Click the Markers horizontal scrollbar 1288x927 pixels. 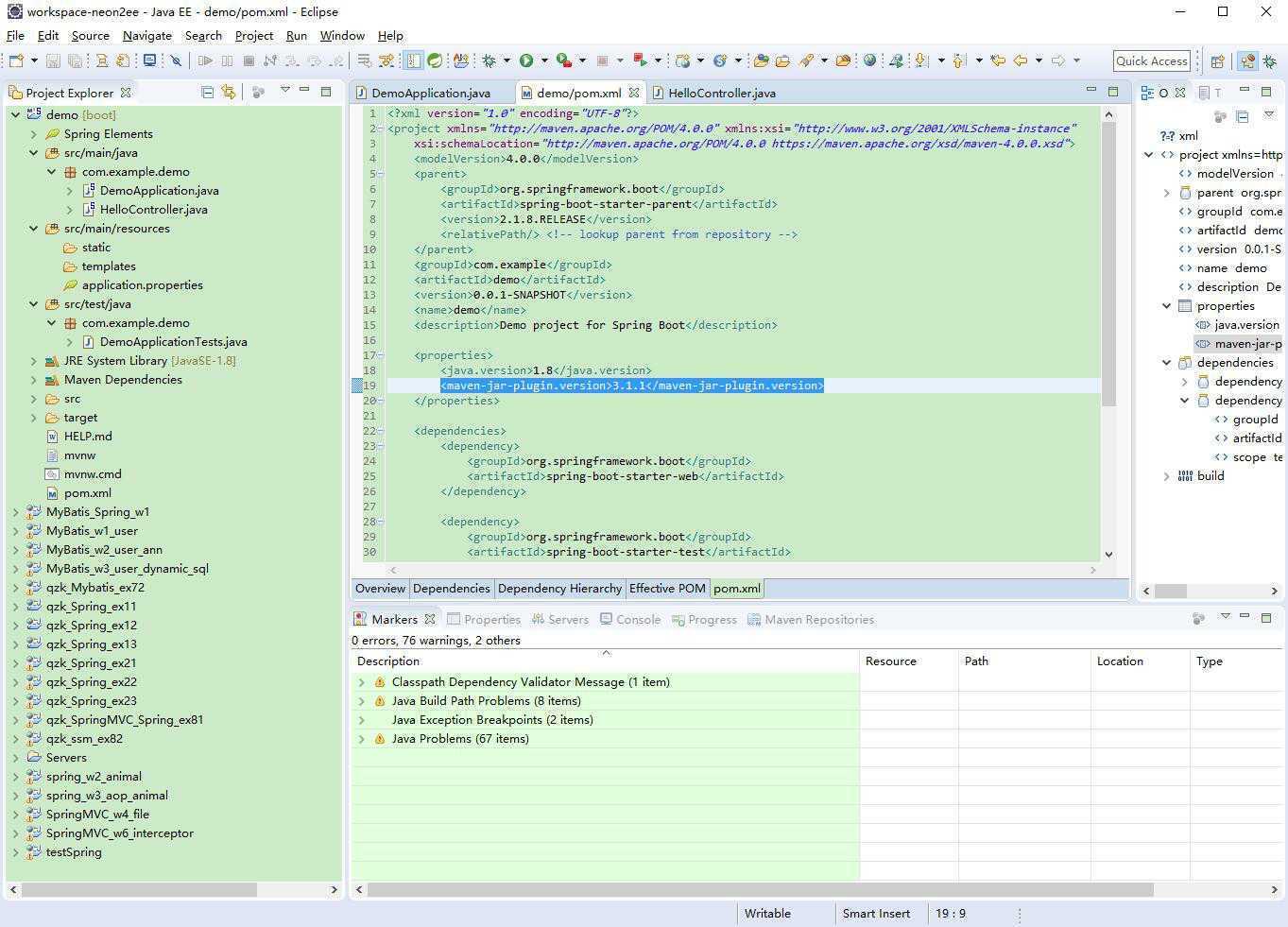point(761,889)
